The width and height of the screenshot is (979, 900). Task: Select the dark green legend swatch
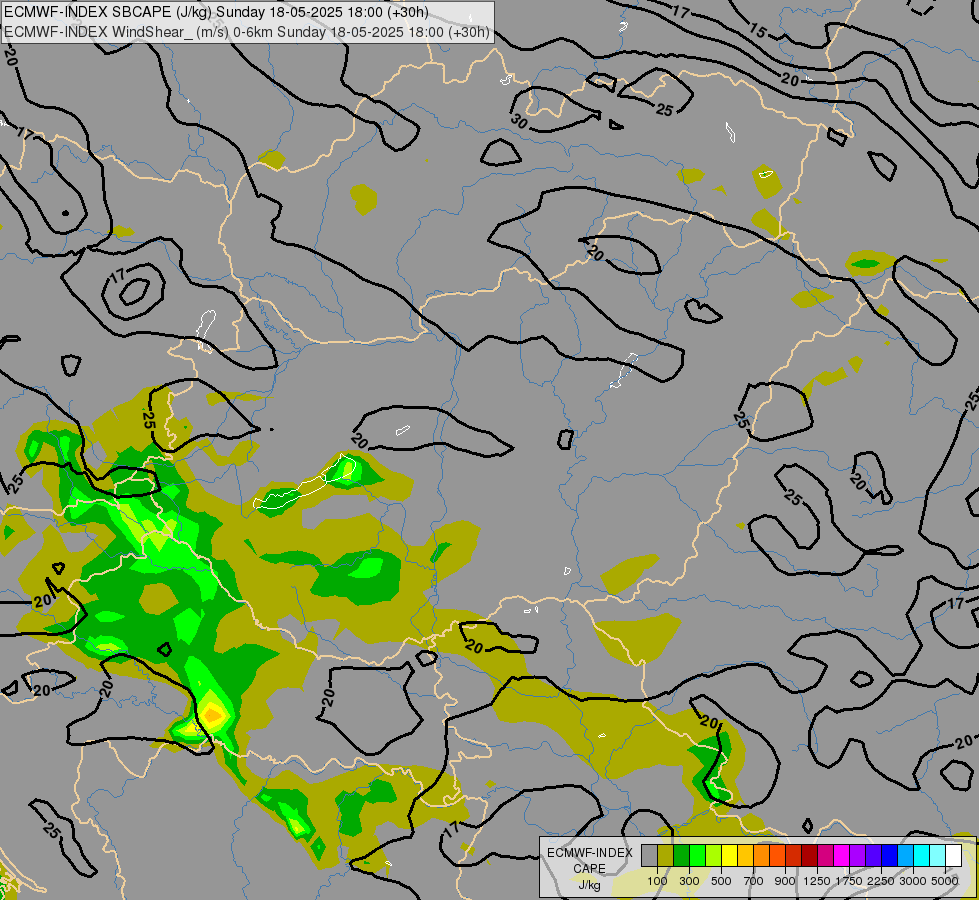681,855
